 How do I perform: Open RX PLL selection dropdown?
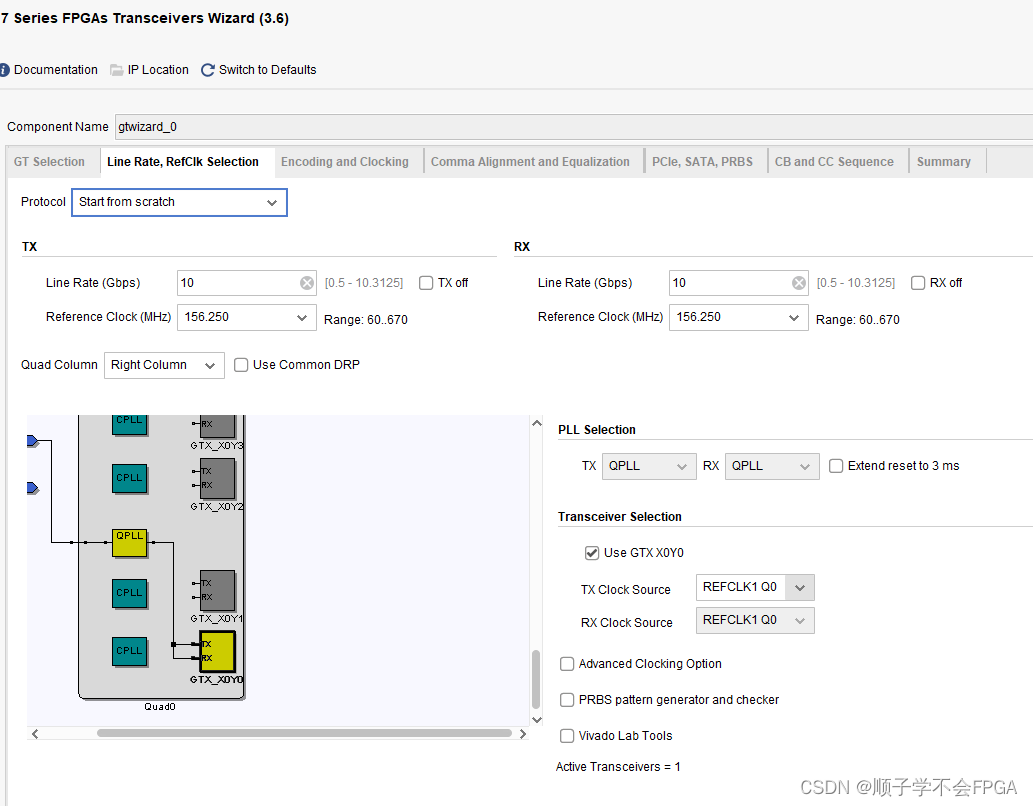(x=772, y=466)
